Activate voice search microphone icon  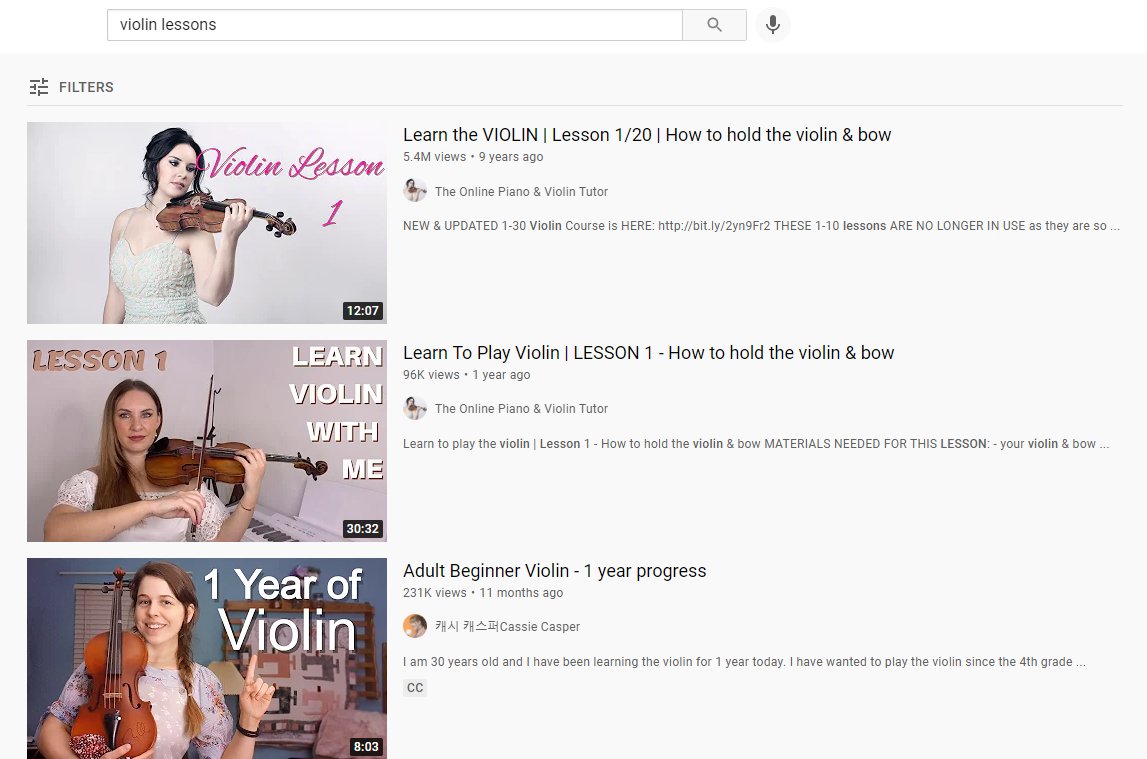pos(772,25)
